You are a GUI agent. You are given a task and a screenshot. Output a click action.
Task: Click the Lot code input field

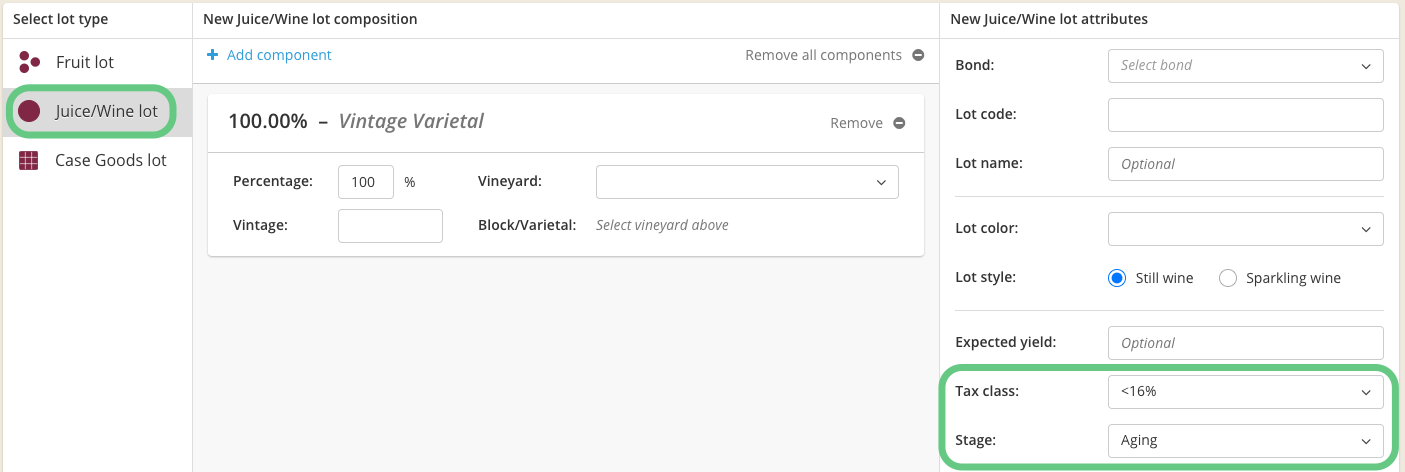[1245, 114]
